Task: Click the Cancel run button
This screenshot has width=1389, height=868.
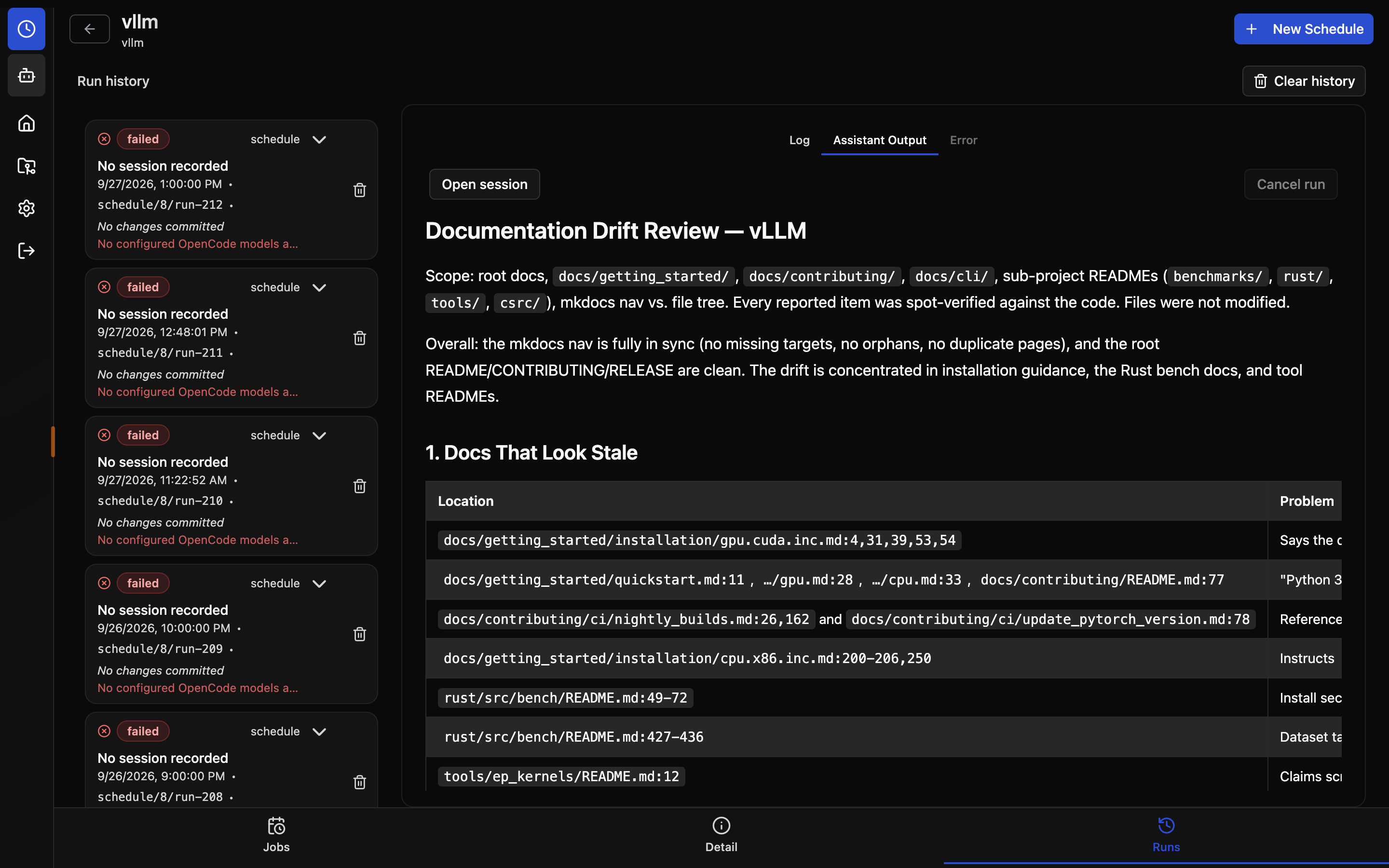Action: point(1290,184)
